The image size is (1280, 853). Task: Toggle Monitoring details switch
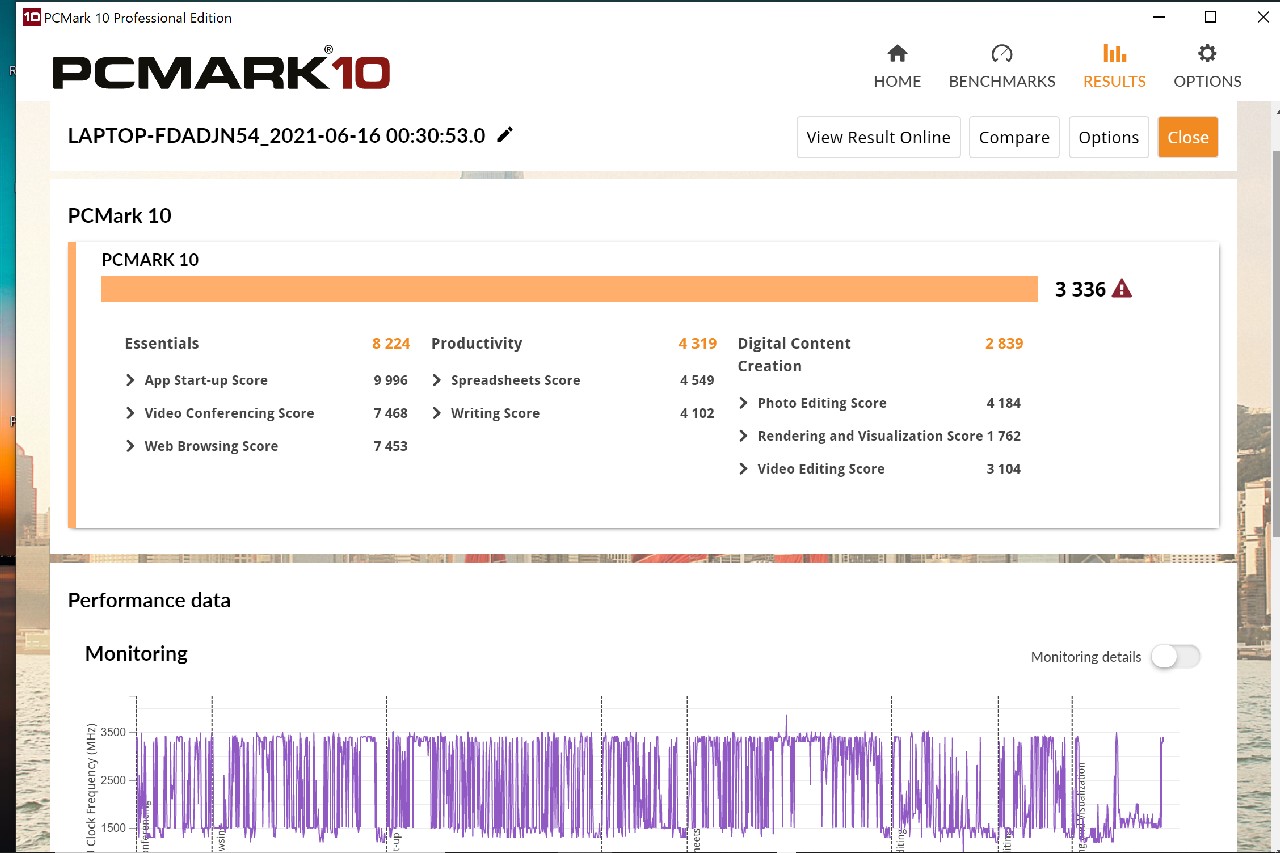click(x=1175, y=656)
